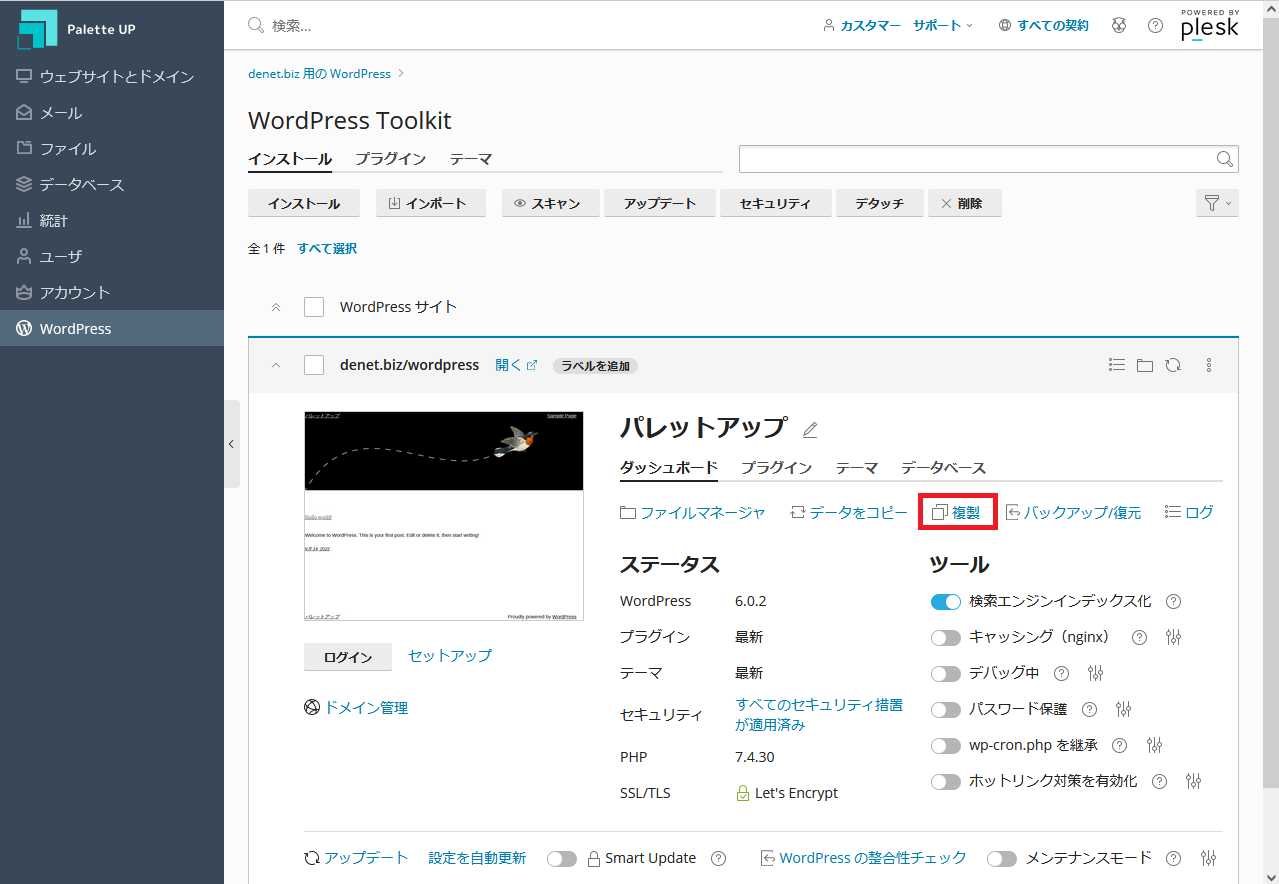
Task: Toggle Smart Update switch
Action: point(562,858)
